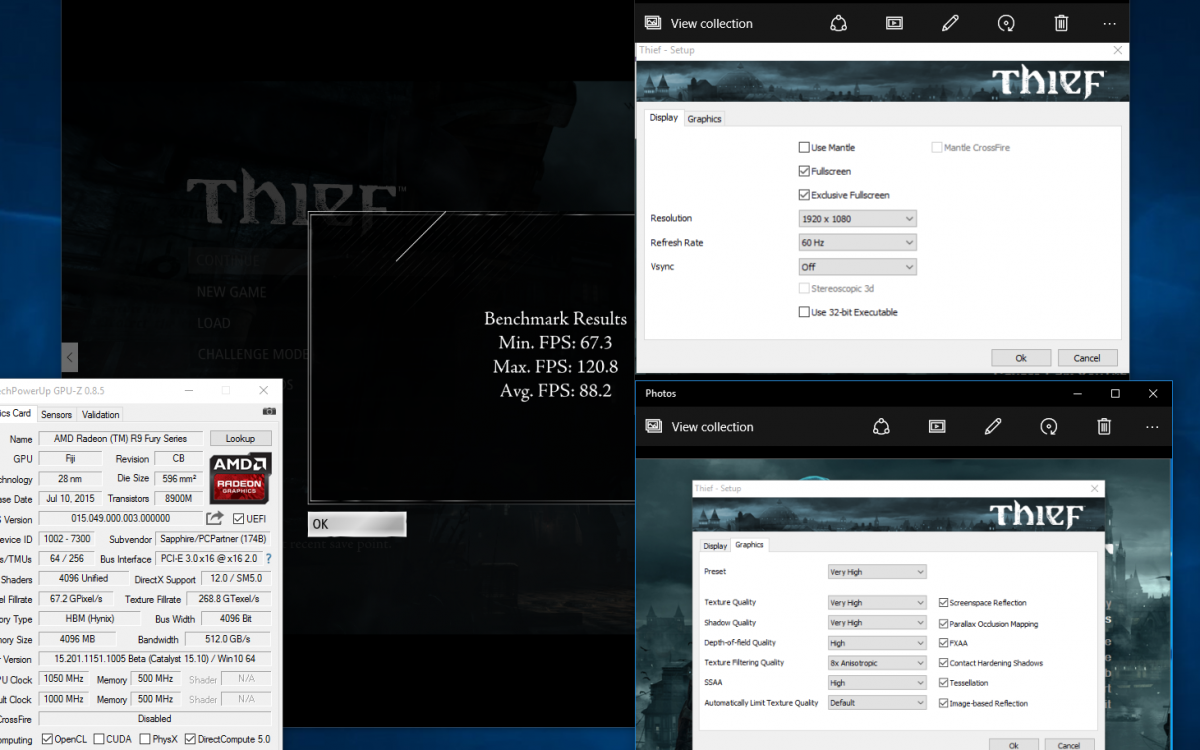The width and height of the screenshot is (1200, 750).
Task: Enable Use 32-bit Executable checkbox
Action: [804, 312]
